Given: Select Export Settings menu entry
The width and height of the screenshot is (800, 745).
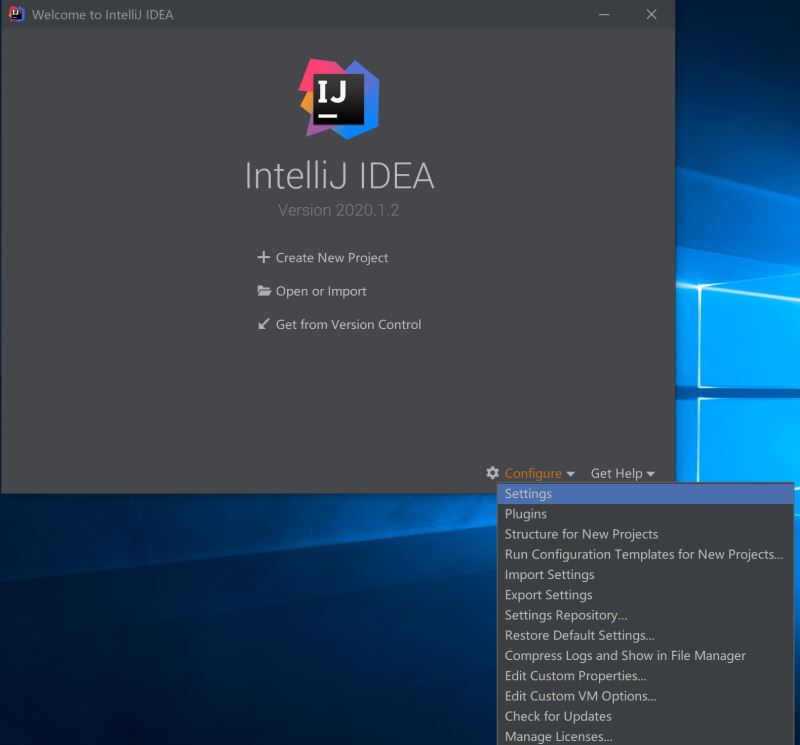Looking at the screenshot, I should 548,595.
